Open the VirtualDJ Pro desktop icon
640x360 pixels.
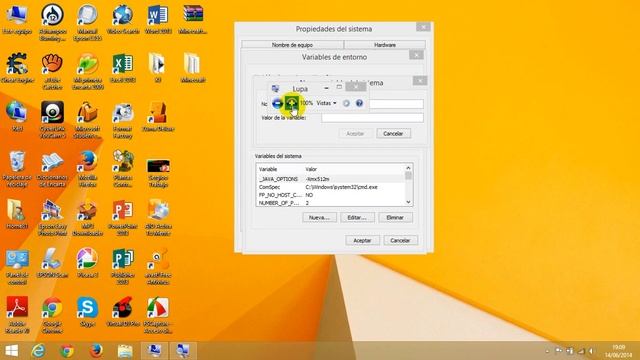[x=123, y=313]
